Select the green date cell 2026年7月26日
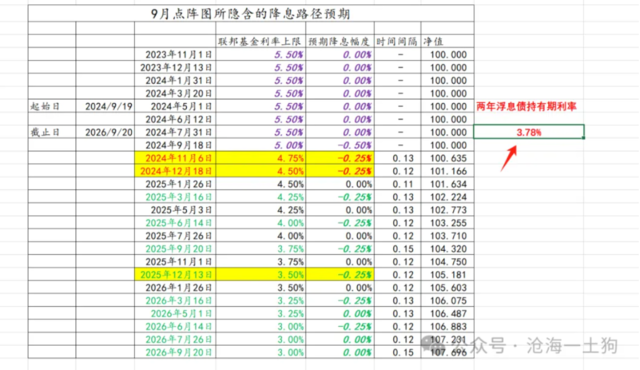 pos(175,339)
